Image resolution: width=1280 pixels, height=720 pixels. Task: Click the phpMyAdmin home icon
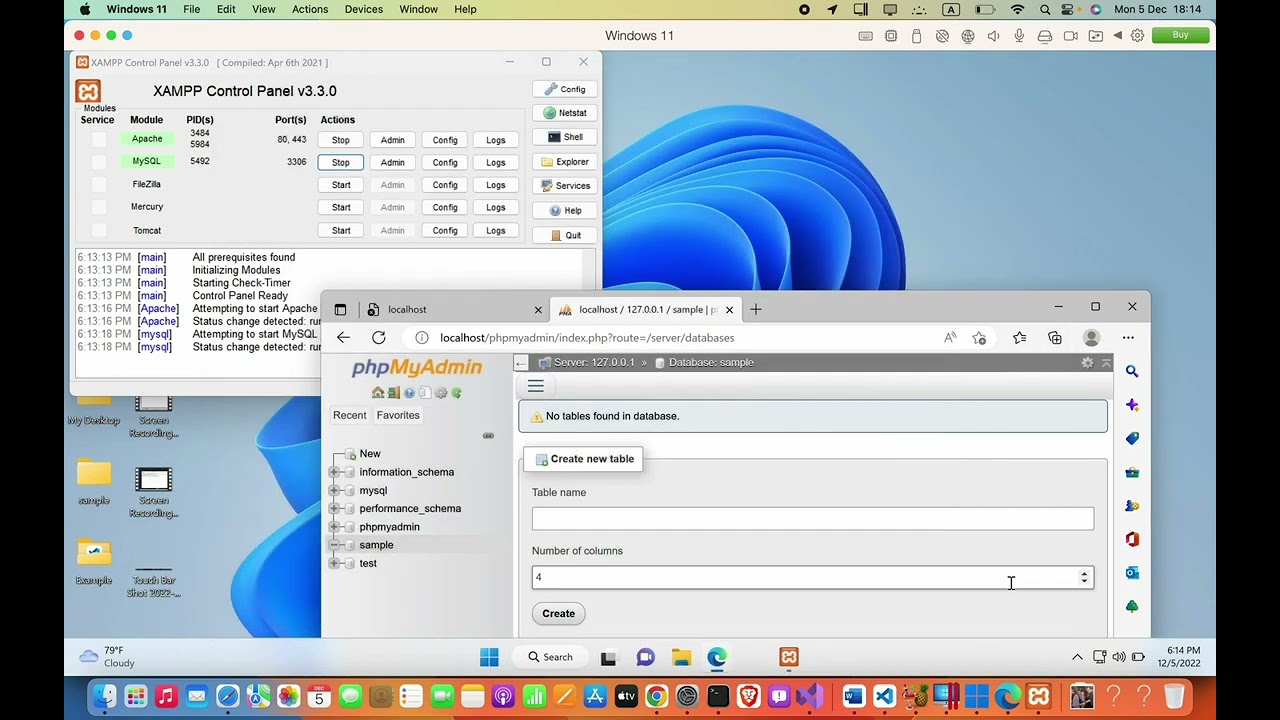(377, 393)
